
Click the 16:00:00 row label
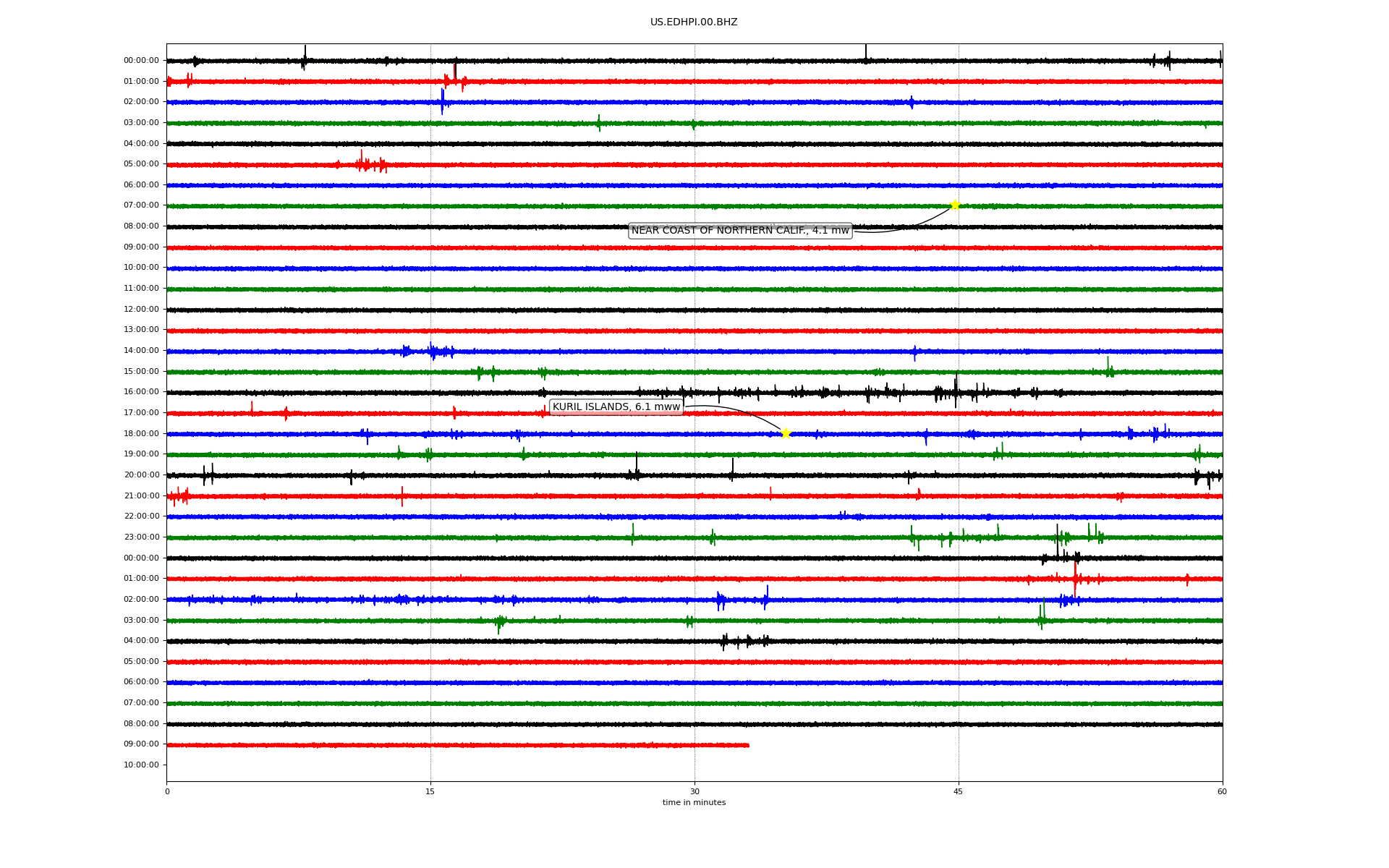pyautogui.click(x=141, y=392)
